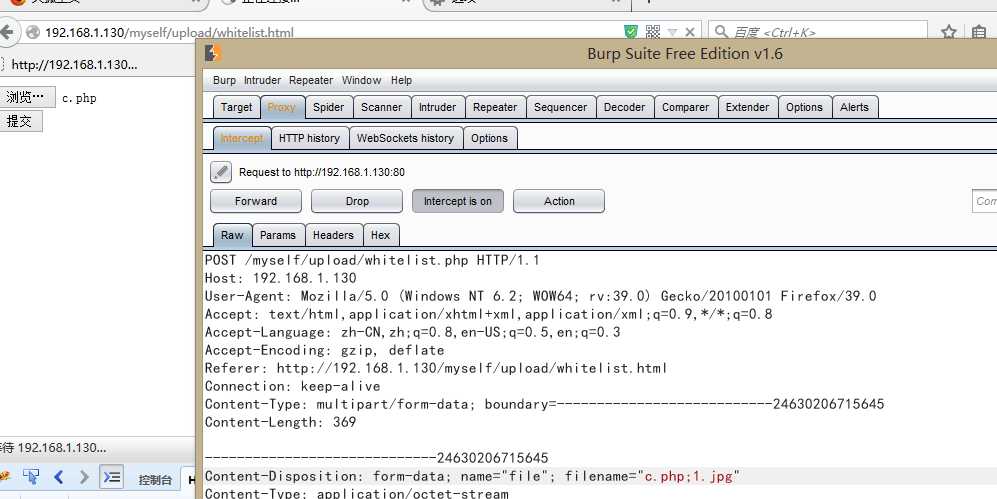Open the Repeater menu in menu bar

tap(311, 80)
